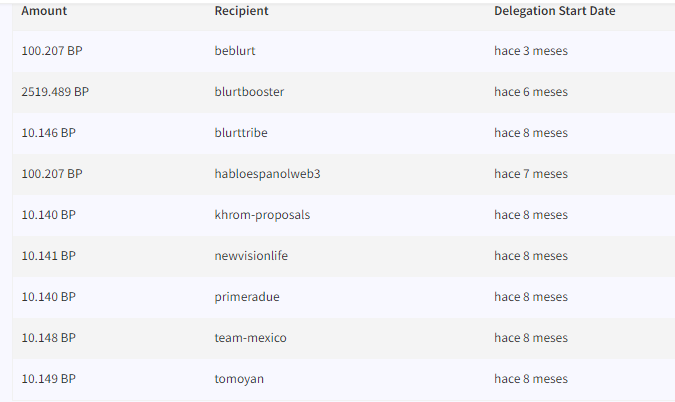Open the newvisionlife recipient profile
The image size is (675, 402).
[251, 256]
